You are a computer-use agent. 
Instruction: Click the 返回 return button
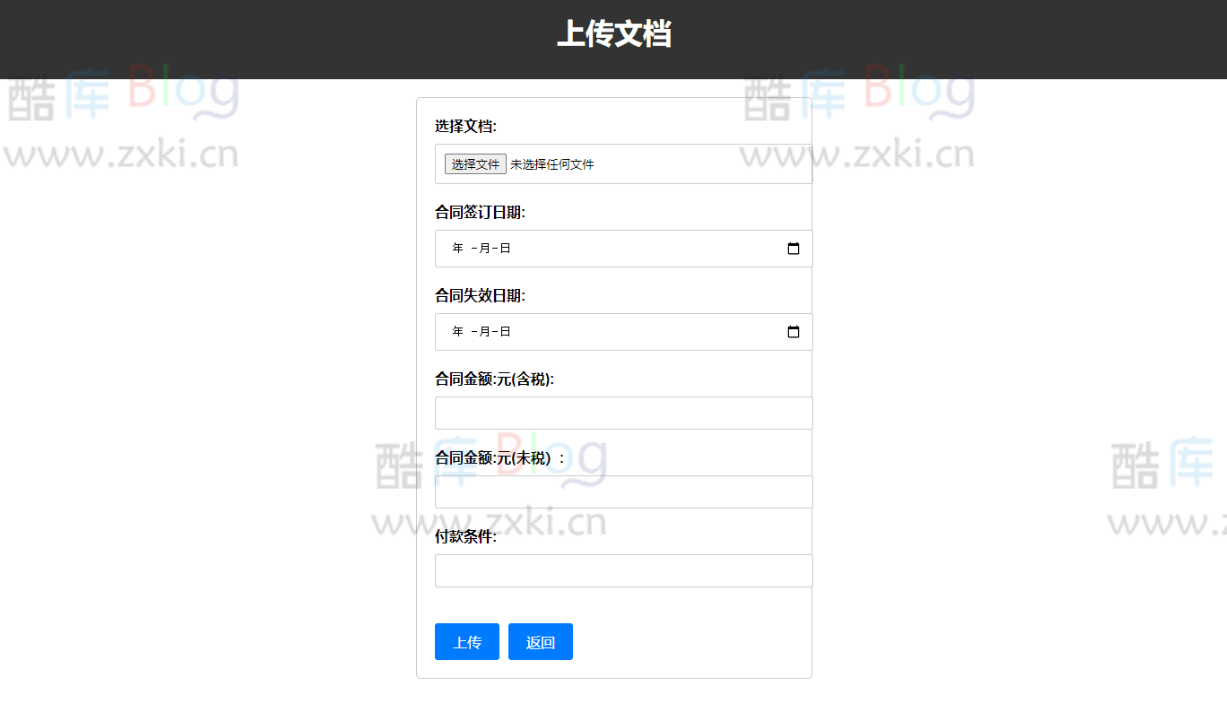point(540,641)
